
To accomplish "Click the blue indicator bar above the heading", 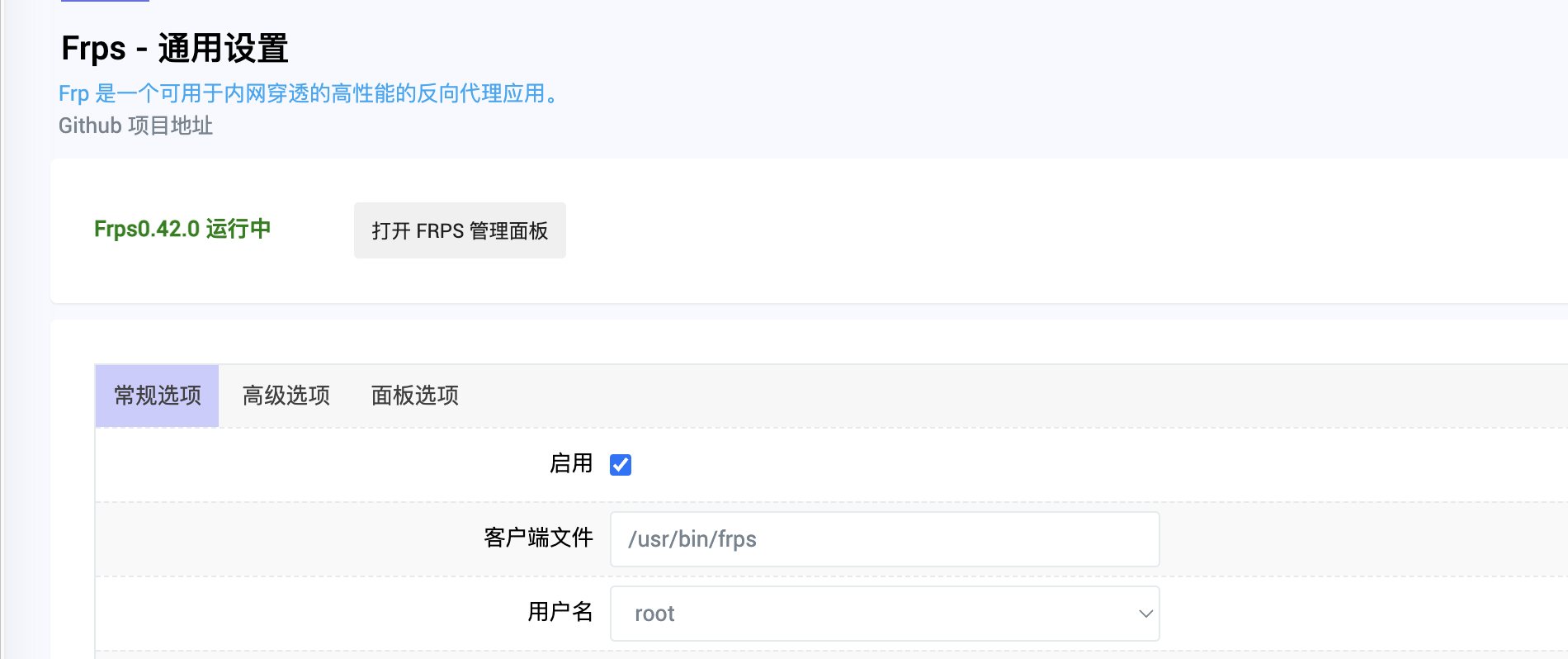I will (105, 1).
